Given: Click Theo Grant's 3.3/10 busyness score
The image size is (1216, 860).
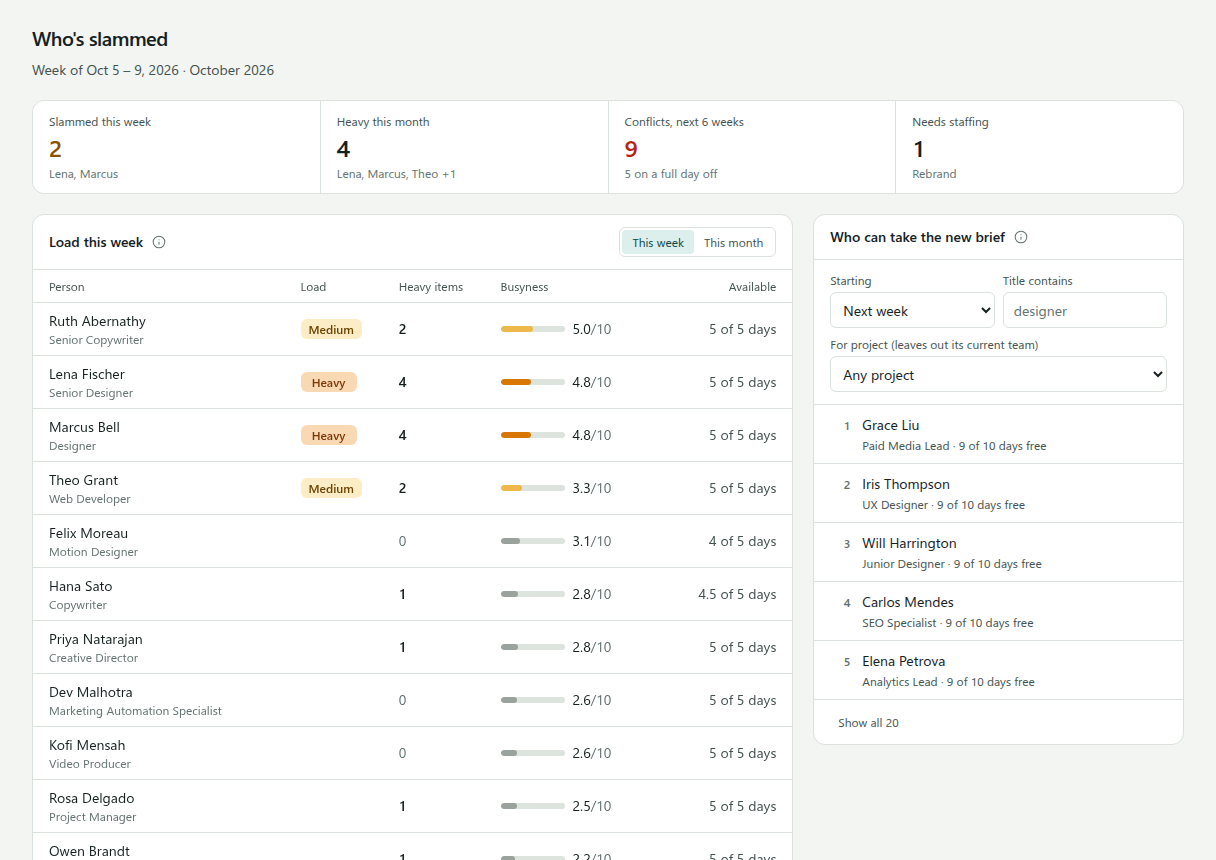Looking at the screenshot, I should point(592,488).
